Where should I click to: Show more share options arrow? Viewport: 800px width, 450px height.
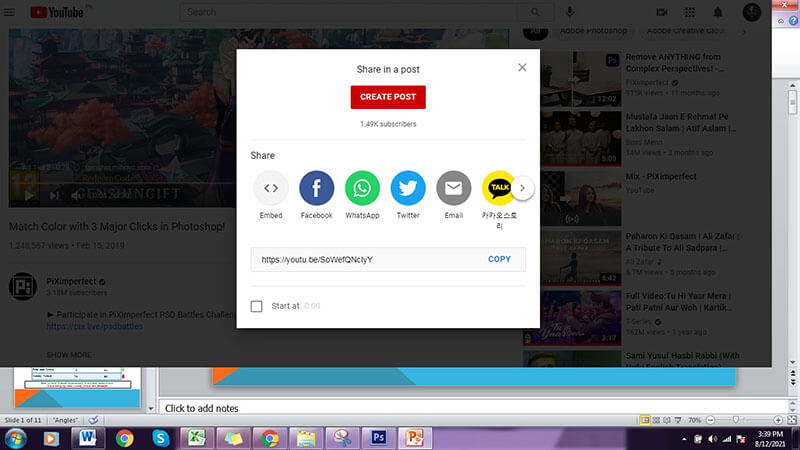point(522,188)
